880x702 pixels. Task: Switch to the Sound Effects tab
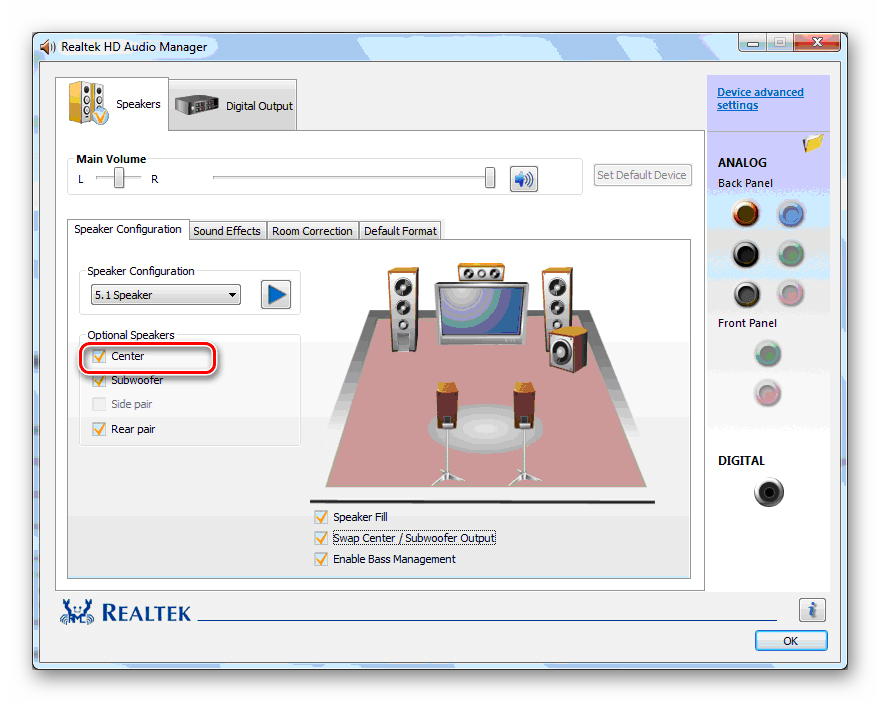pos(227,231)
